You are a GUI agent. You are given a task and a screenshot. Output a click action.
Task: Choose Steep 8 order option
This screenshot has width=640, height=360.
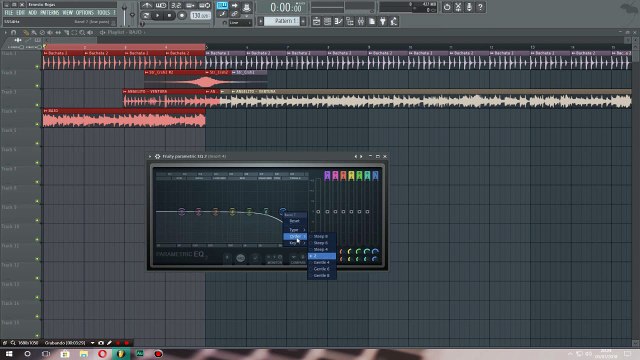[322, 236]
